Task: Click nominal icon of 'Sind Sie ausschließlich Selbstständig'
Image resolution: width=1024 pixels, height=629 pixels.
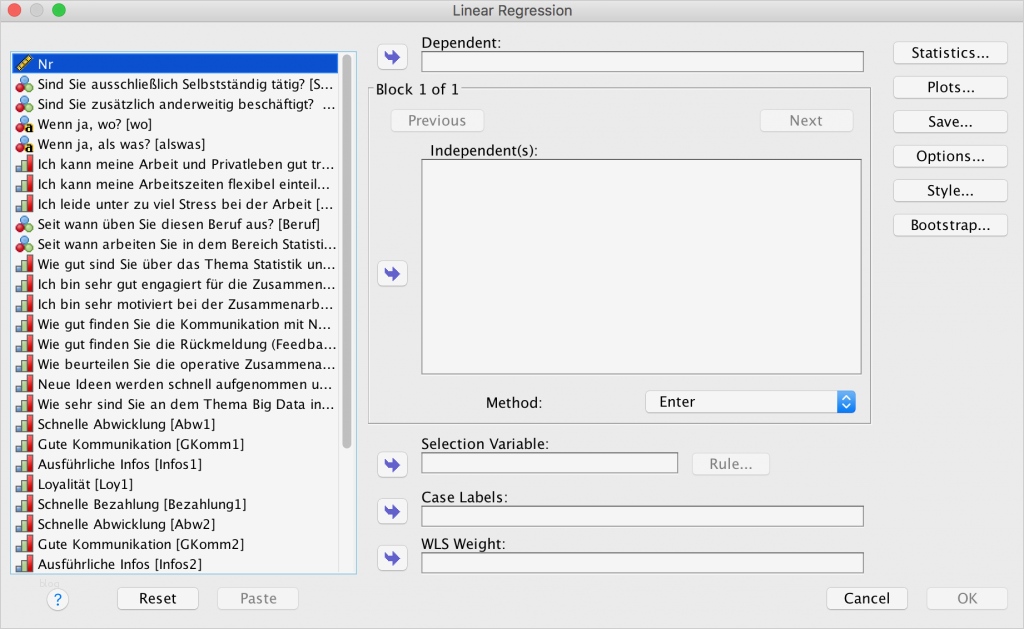Action: coord(24,84)
